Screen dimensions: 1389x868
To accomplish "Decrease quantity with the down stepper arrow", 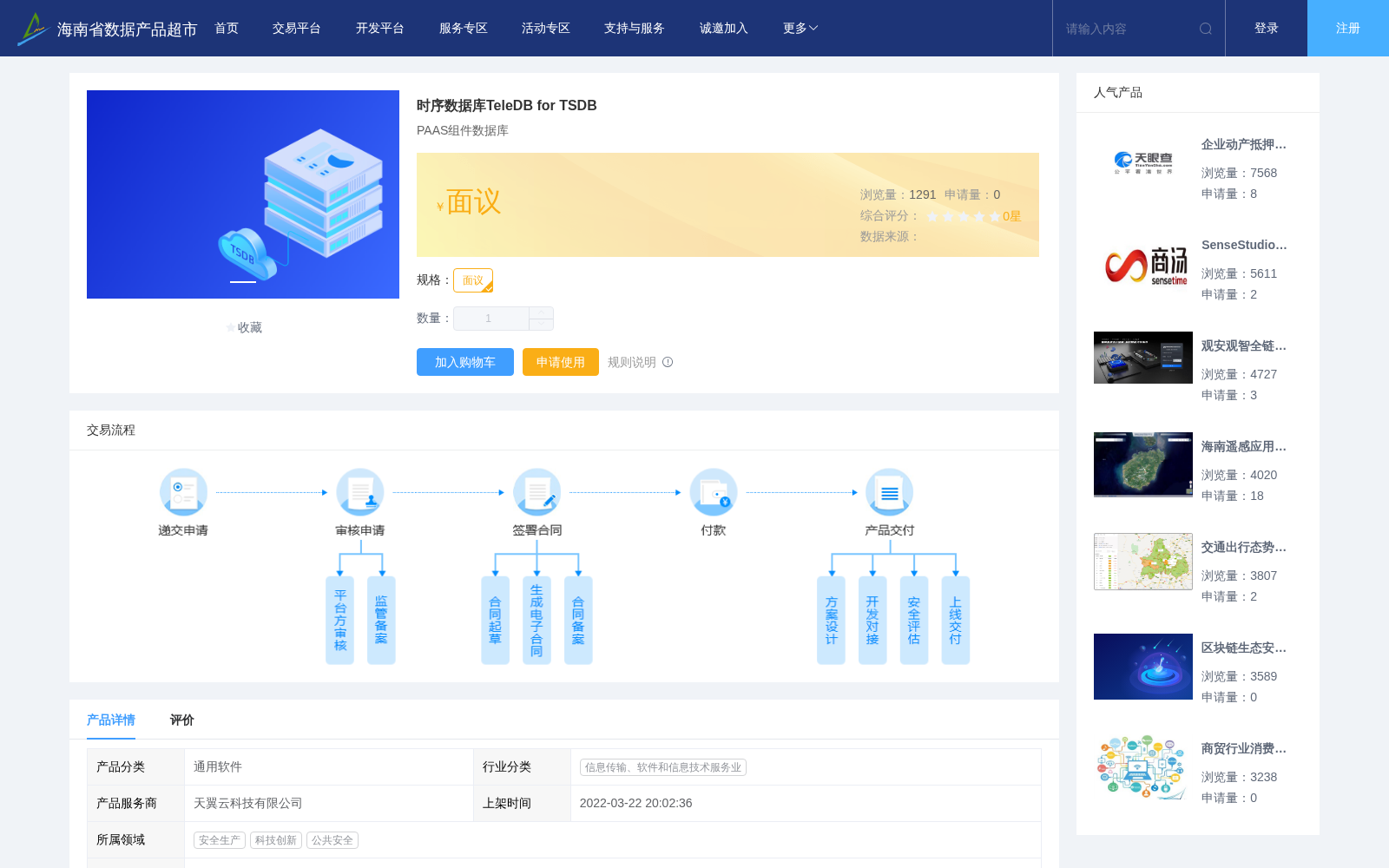I will [541, 325].
